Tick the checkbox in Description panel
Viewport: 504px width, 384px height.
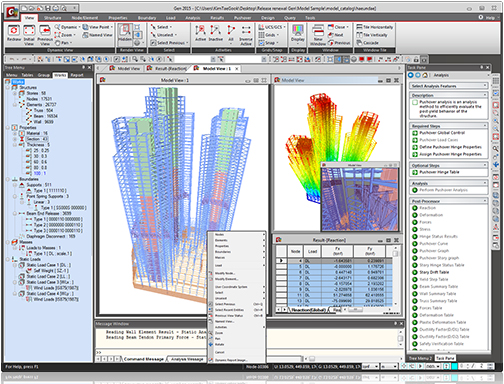click(x=415, y=102)
